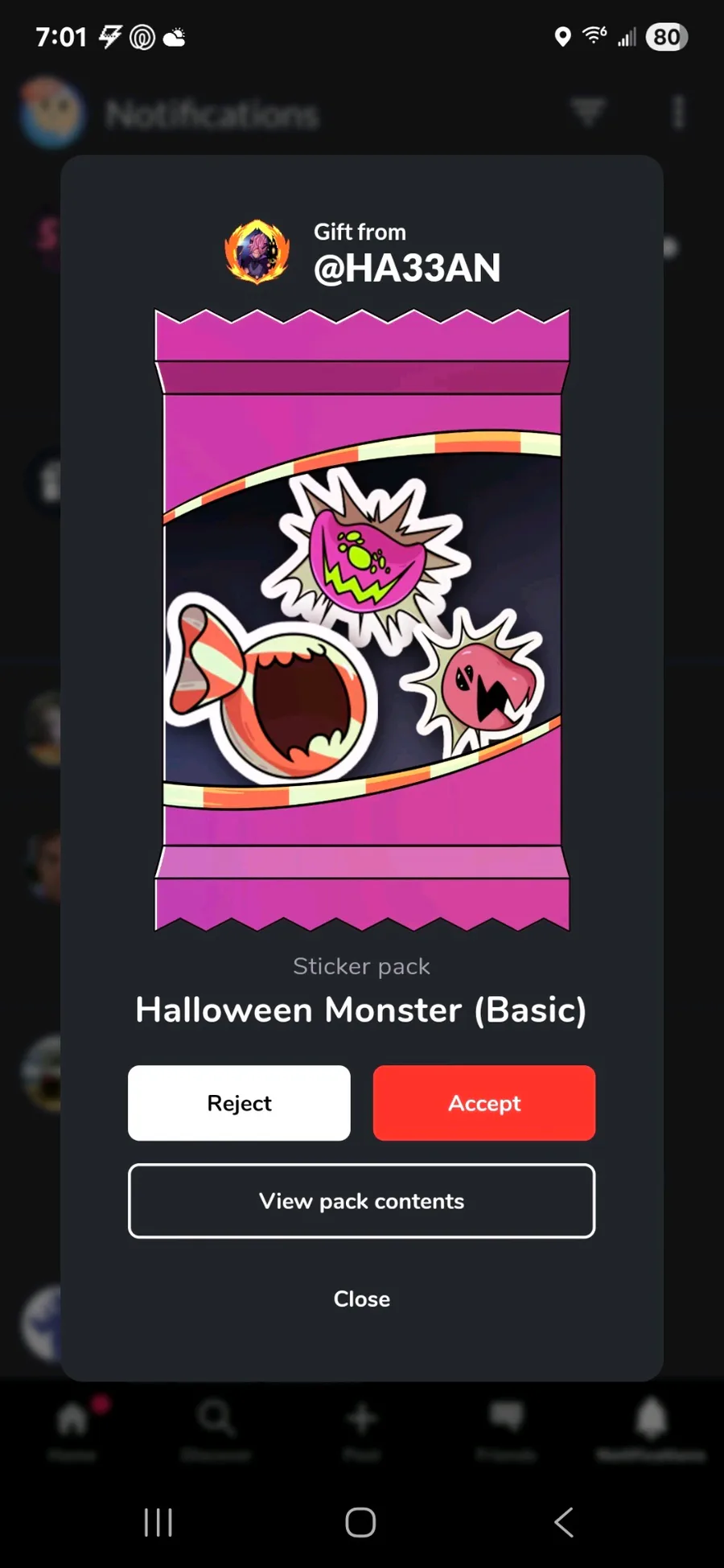Tap the Halloween sticker pack artwork
This screenshot has height=1568, width=724.
click(x=362, y=619)
